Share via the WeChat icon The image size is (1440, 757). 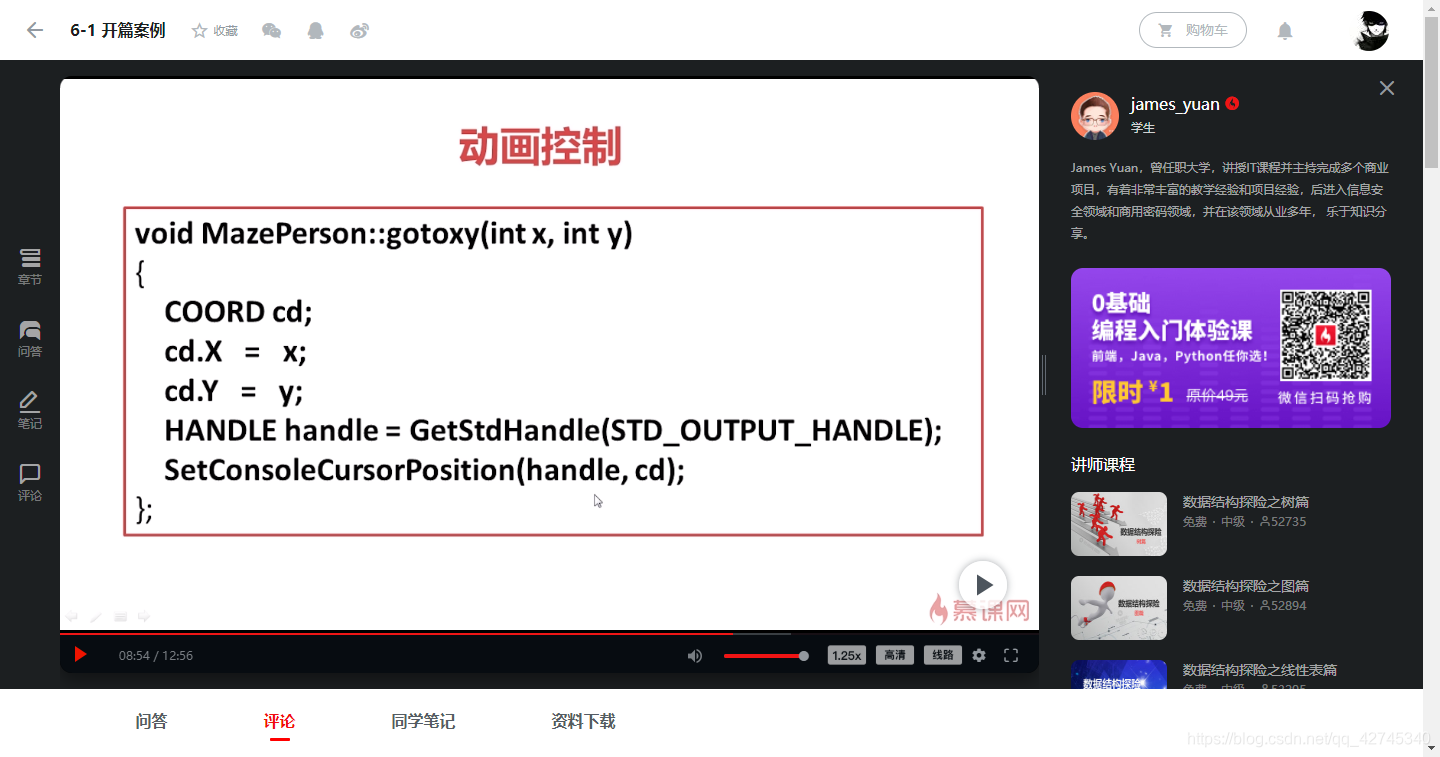pos(271,31)
